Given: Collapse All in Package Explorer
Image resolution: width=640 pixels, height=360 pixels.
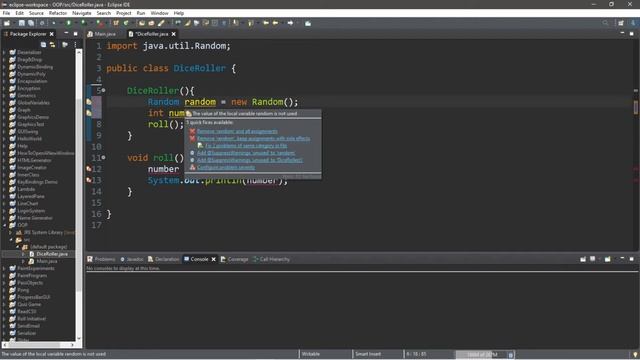Looking at the screenshot, I should [43, 44].
